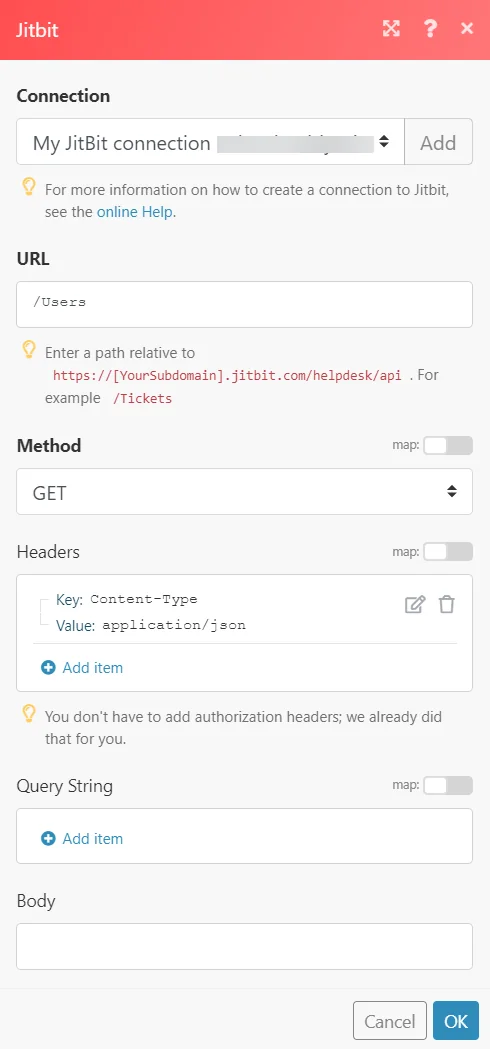Confirm settings with the OK button
Screen dimensions: 490x1049
coord(456,1021)
